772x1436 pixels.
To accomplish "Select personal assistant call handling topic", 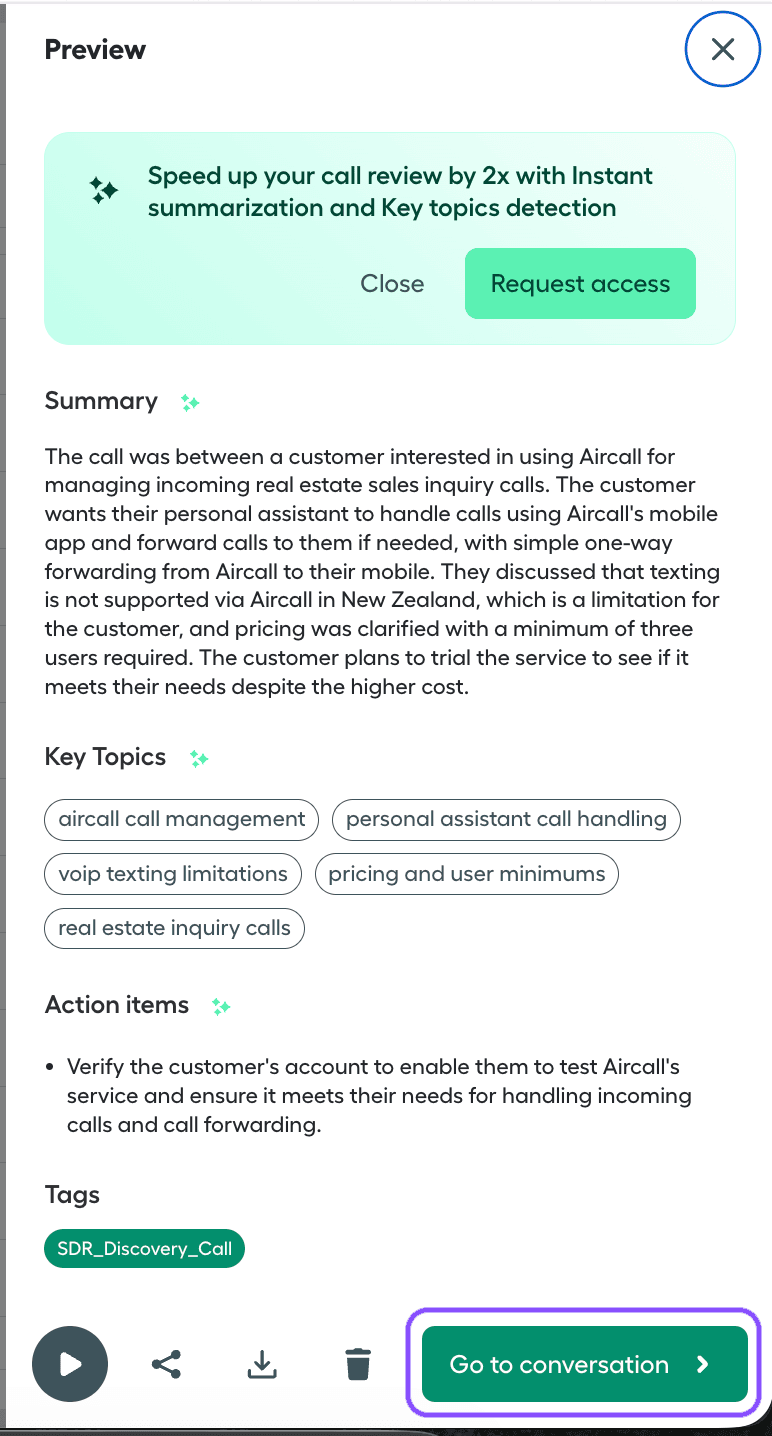I will pos(506,819).
